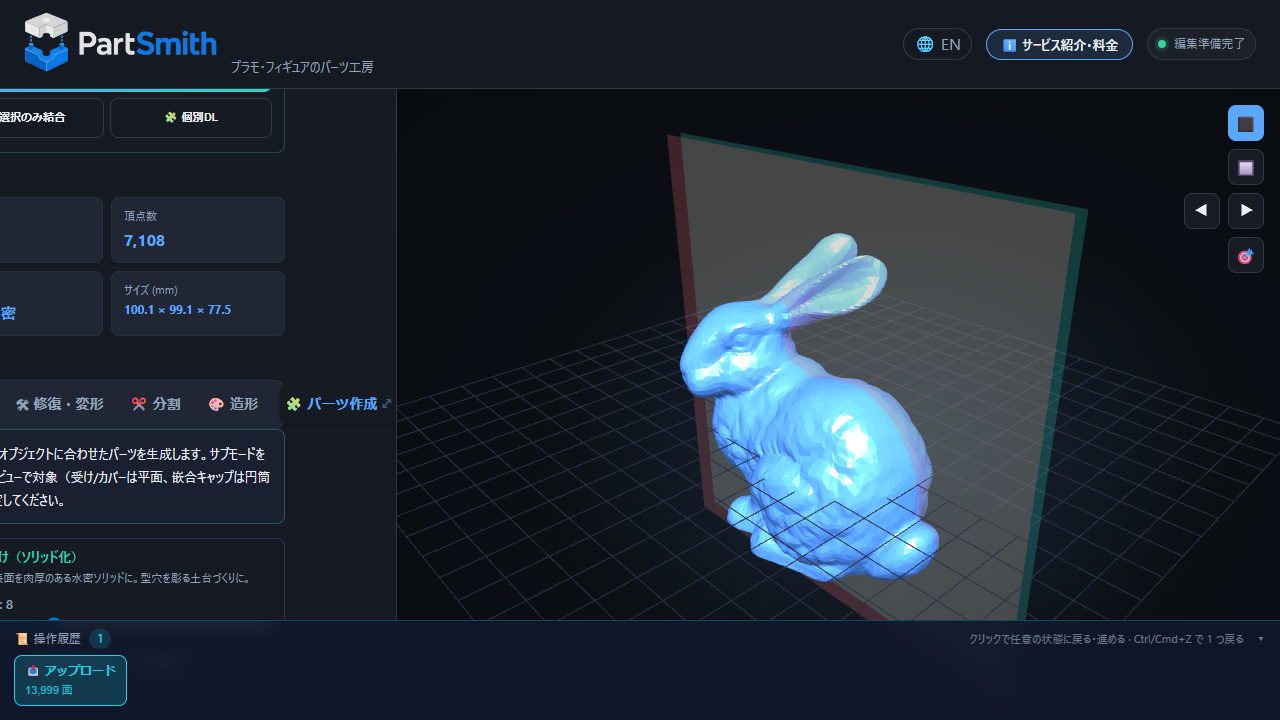The width and height of the screenshot is (1280, 720).
Task: Click the 編集準備完了 status indicator
Action: [1201, 44]
